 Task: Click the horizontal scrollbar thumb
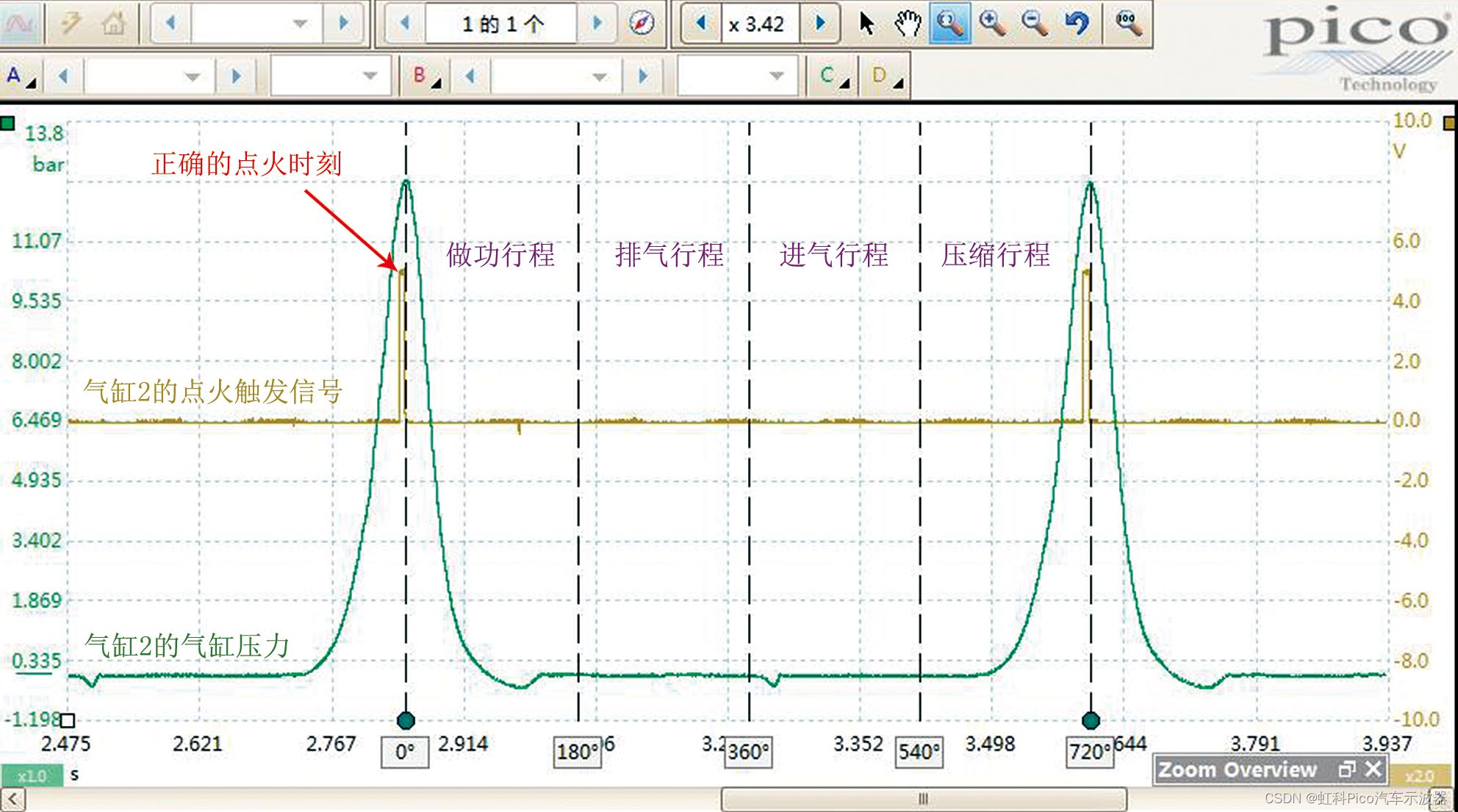tap(923, 798)
